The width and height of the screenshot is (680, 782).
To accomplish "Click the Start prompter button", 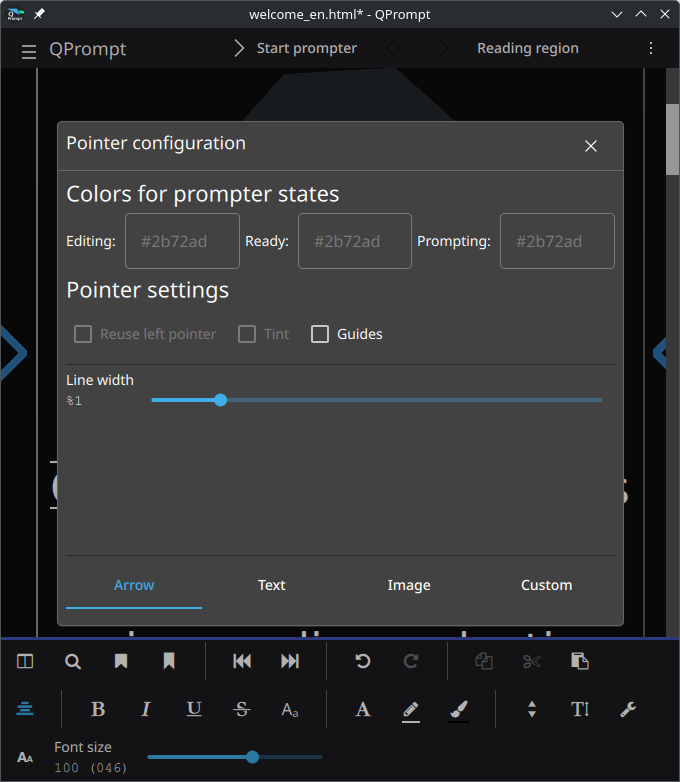I will click(x=295, y=48).
